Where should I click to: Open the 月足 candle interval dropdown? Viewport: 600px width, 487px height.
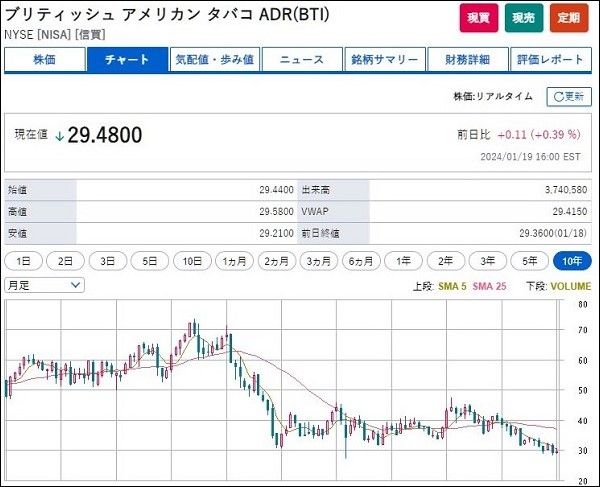click(44, 285)
